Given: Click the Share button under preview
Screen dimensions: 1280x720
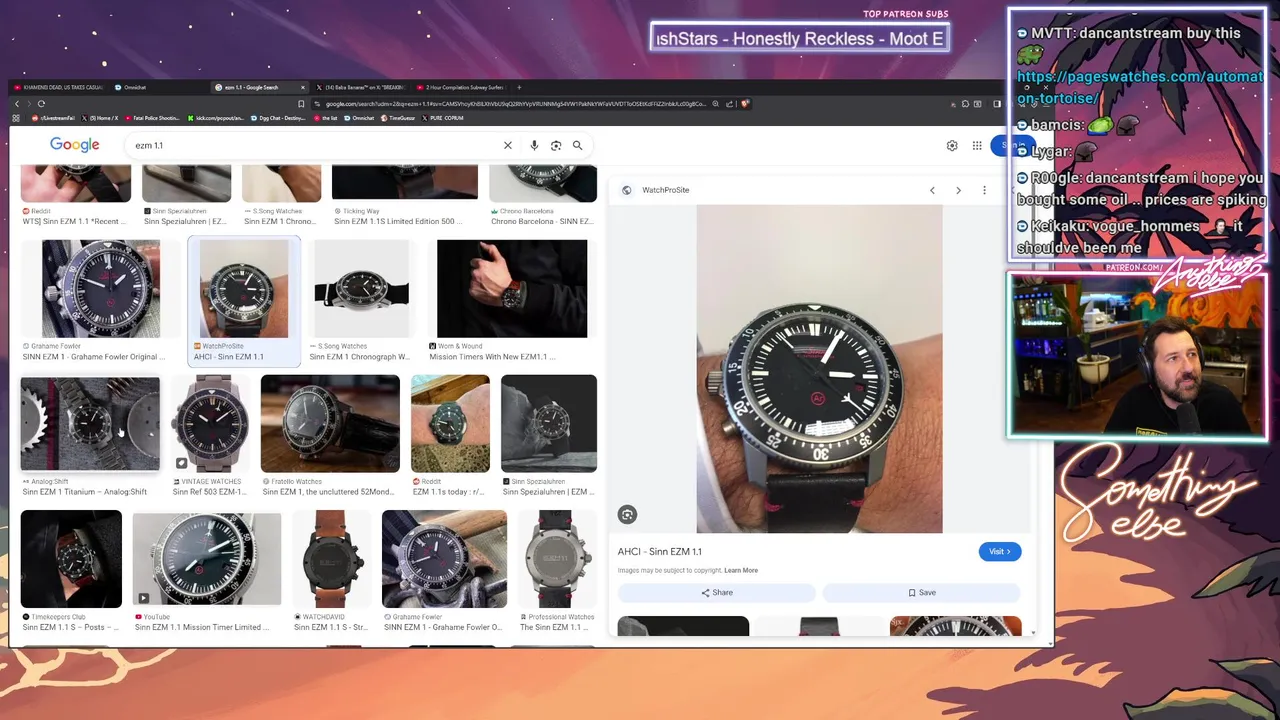Looking at the screenshot, I should pos(716,592).
